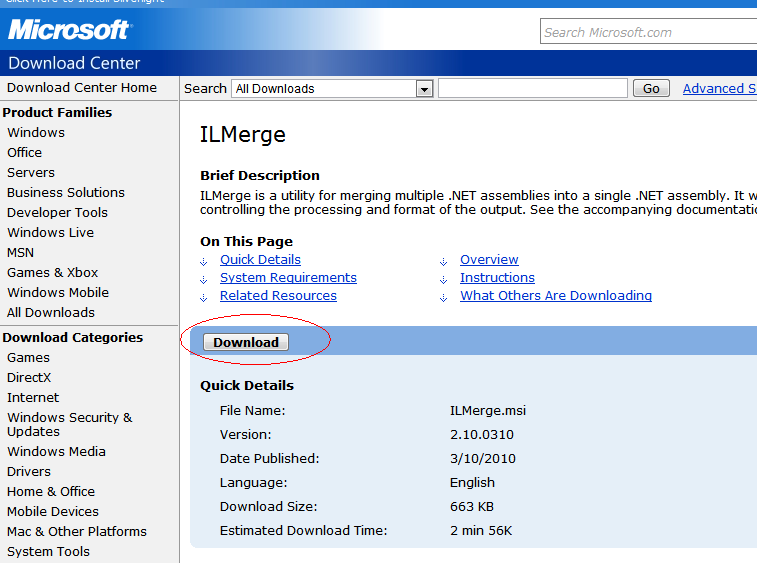This screenshot has width=757, height=563.
Task: Click the Go search button
Action: (651, 88)
